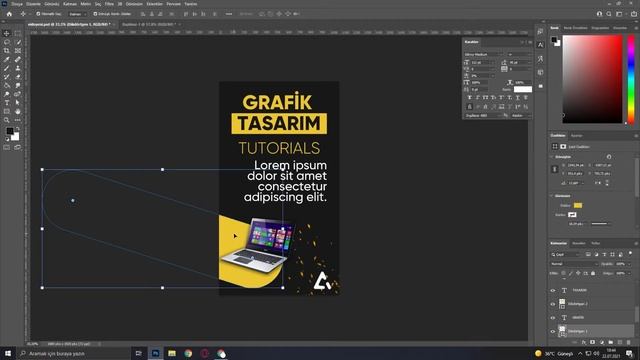Switch to the Kanallar tab
Viewport: 640px width, 360px height.
tap(578, 243)
